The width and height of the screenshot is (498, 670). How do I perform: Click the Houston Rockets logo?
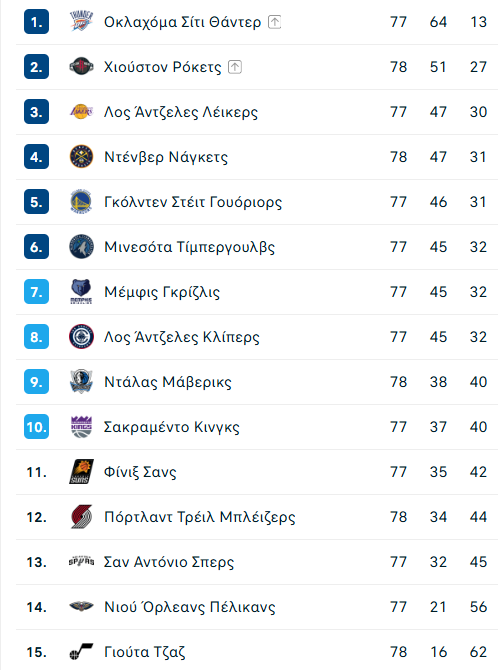pyautogui.click(x=81, y=67)
